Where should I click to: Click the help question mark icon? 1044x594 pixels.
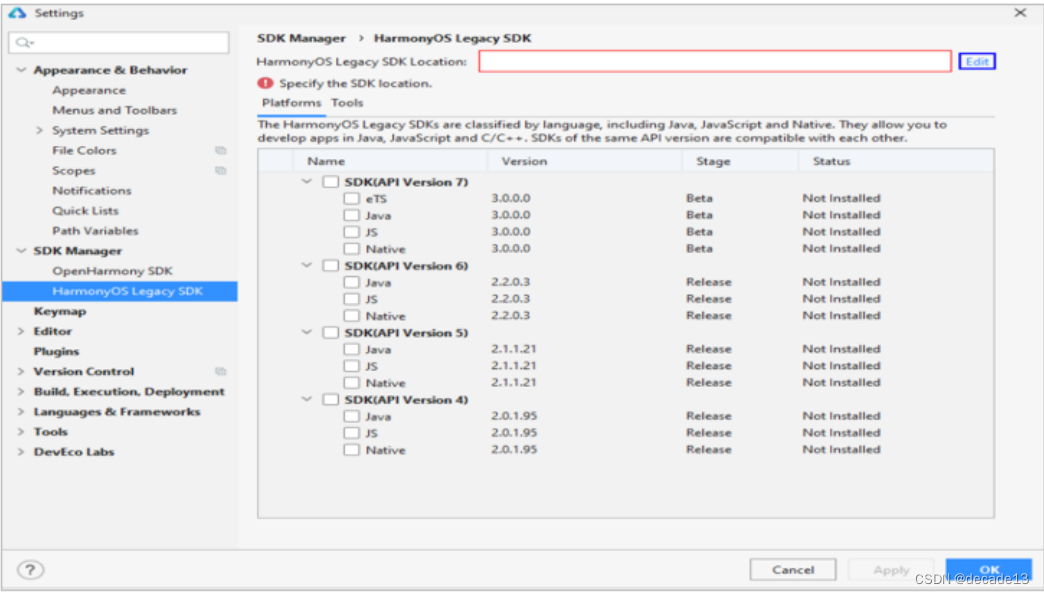[x=30, y=570]
